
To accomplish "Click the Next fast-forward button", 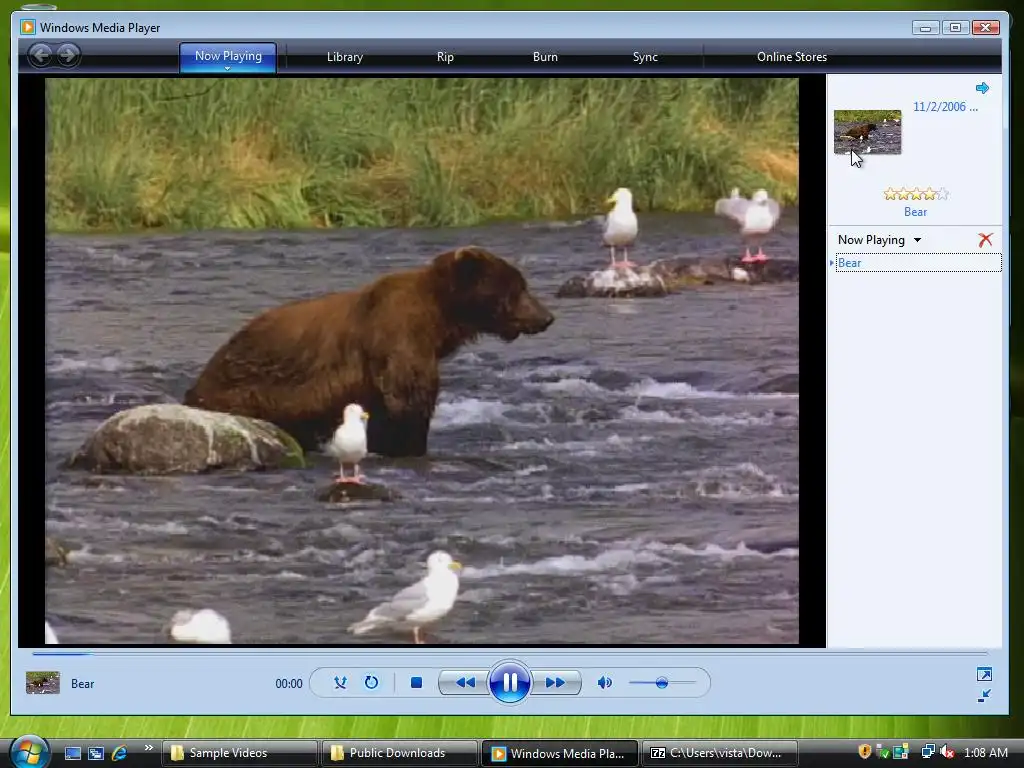I will click(x=556, y=682).
